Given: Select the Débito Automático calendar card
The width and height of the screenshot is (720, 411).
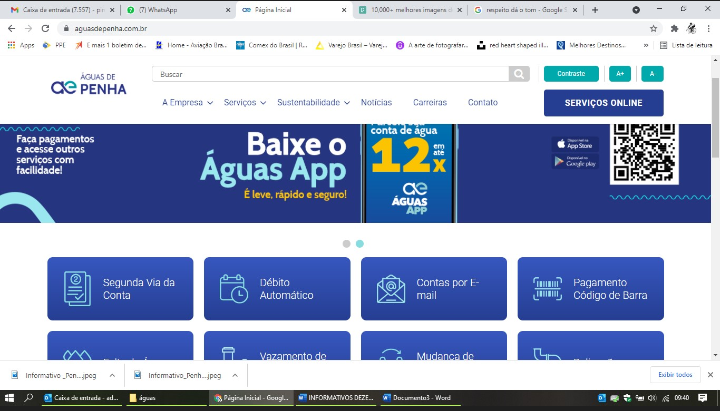Looking at the screenshot, I should tap(277, 288).
